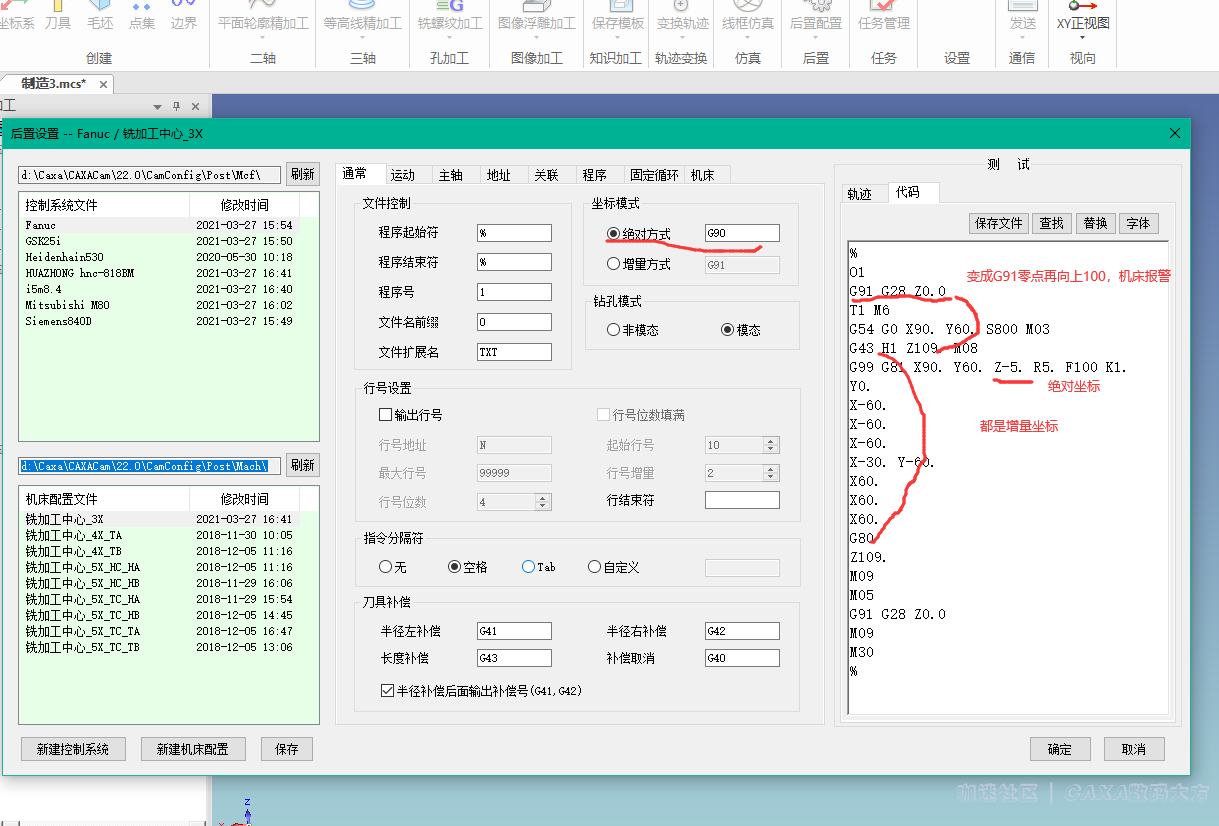Open the 线框仿真 simulation tool
This screenshot has height=826, width=1219.
tap(748, 16)
